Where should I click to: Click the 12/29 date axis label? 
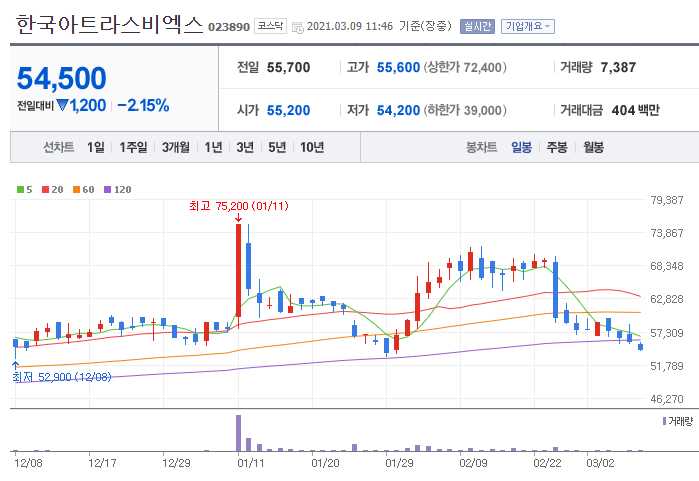(176, 463)
